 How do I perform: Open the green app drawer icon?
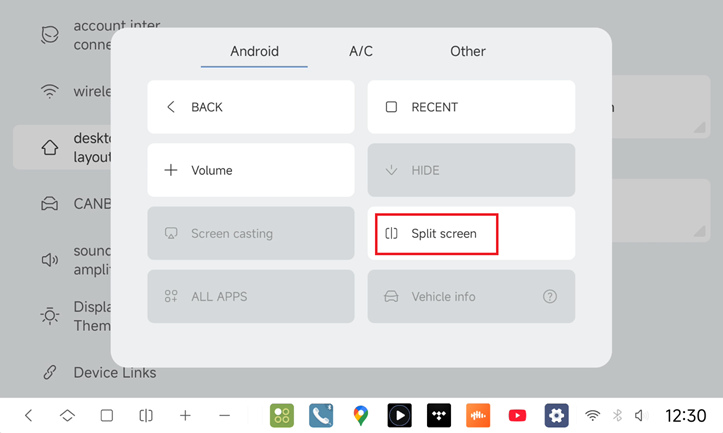[x=282, y=415]
